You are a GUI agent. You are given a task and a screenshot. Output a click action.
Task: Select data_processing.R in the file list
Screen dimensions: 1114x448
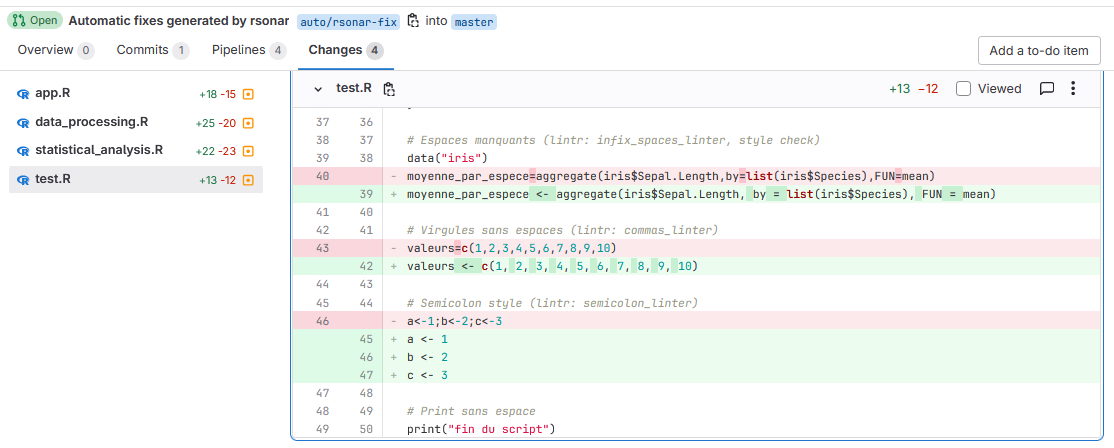click(x=136, y=122)
